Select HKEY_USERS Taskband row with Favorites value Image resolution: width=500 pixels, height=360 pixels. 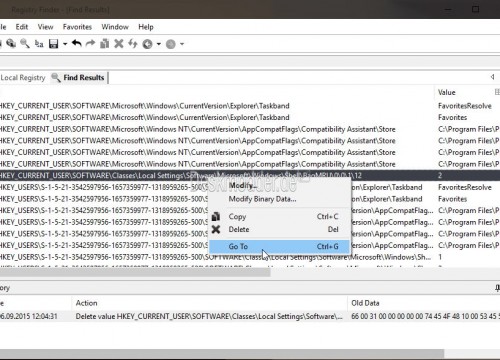pyautogui.click(x=250, y=199)
